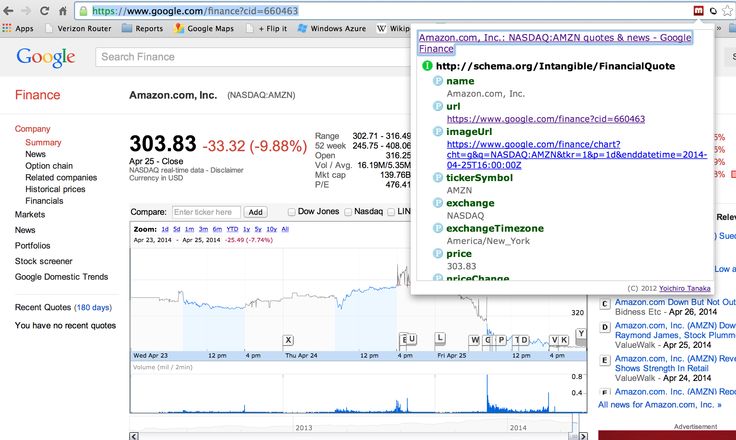The width and height of the screenshot is (736, 440).
Task: Enable the Dow Jones comparison checkbox
Action: tap(292, 212)
